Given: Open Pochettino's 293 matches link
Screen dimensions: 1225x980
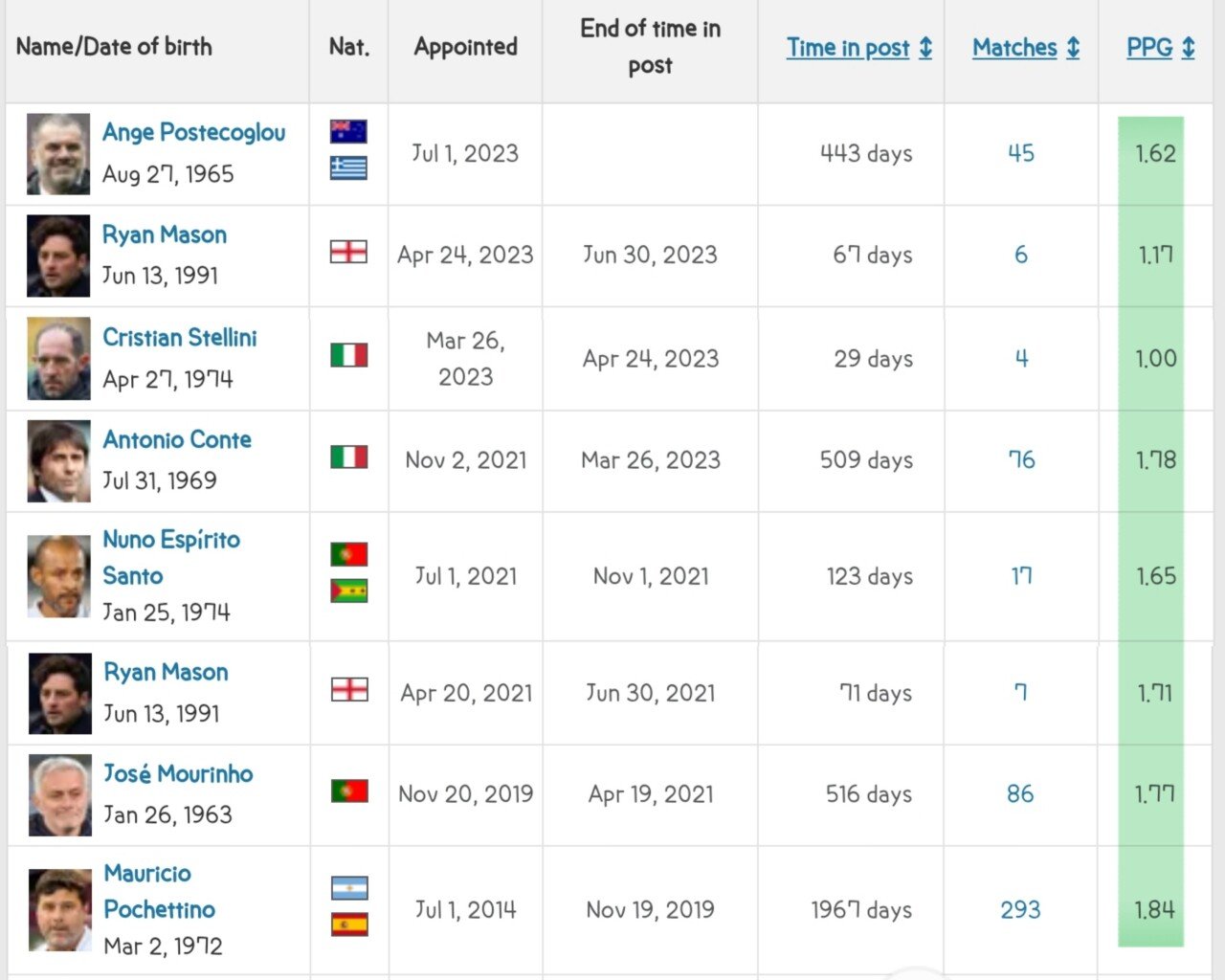Looking at the screenshot, I should point(1020,910).
